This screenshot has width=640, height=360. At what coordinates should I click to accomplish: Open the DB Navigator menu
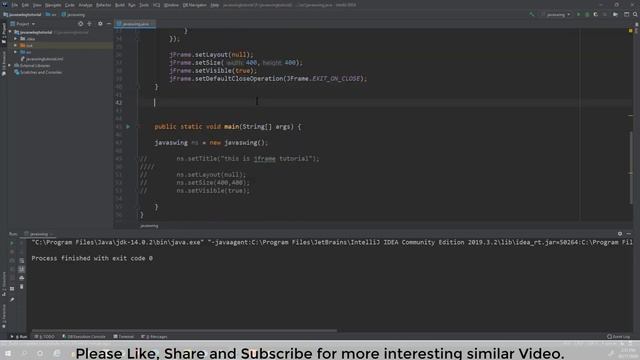[195, 5]
